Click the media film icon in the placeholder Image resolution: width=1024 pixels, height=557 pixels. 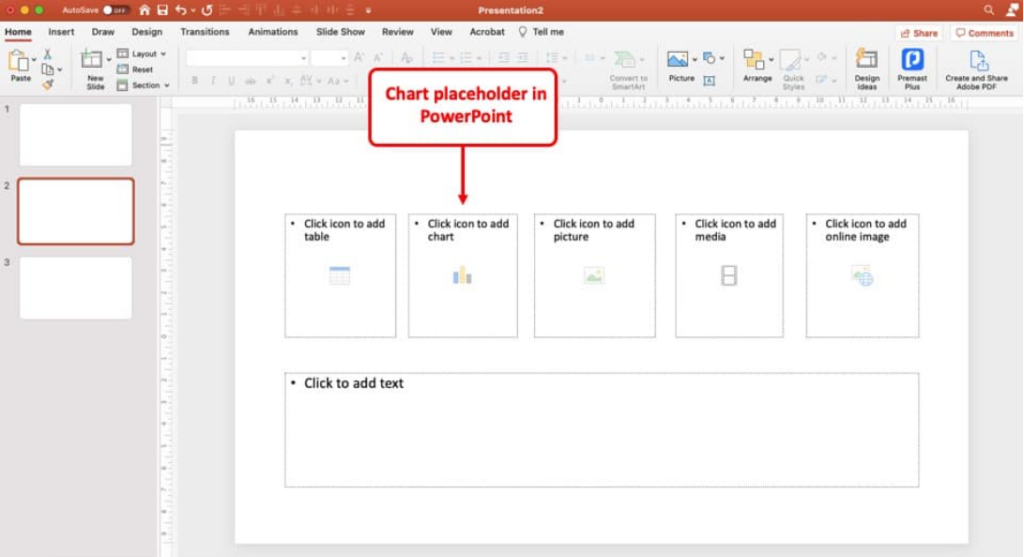[729, 275]
